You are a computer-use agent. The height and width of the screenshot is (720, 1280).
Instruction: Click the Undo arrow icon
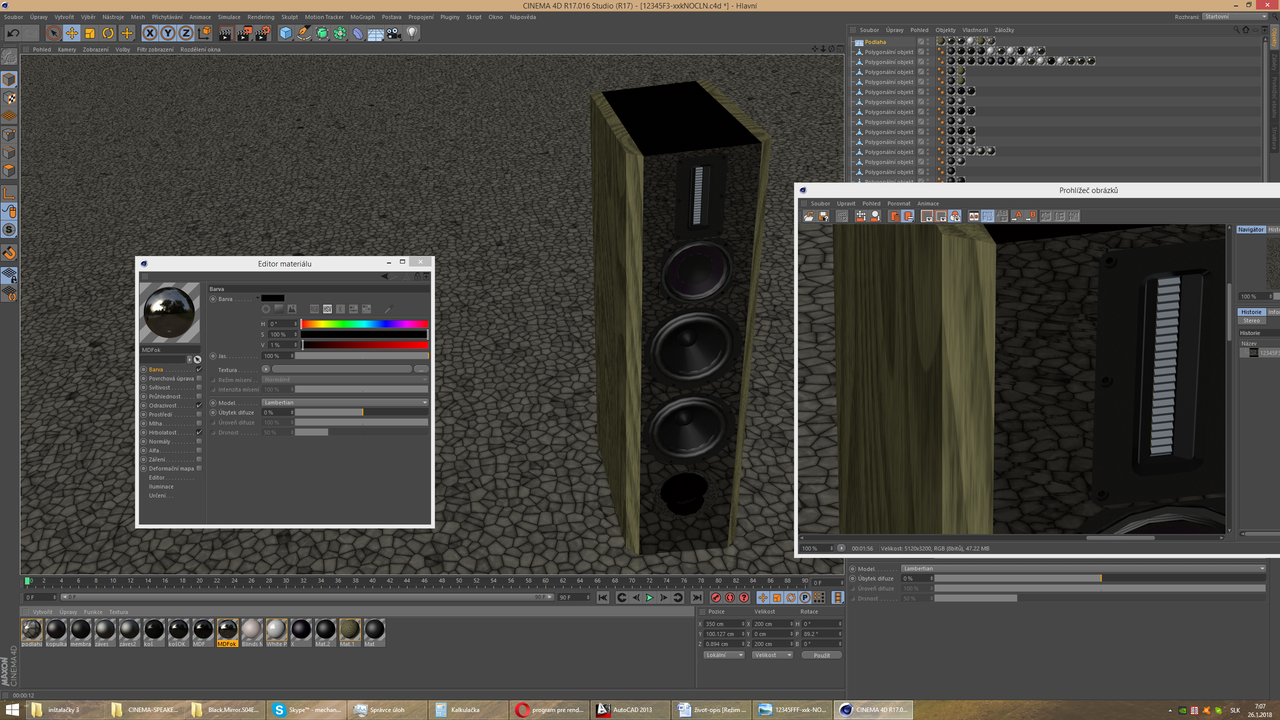click(x=14, y=33)
